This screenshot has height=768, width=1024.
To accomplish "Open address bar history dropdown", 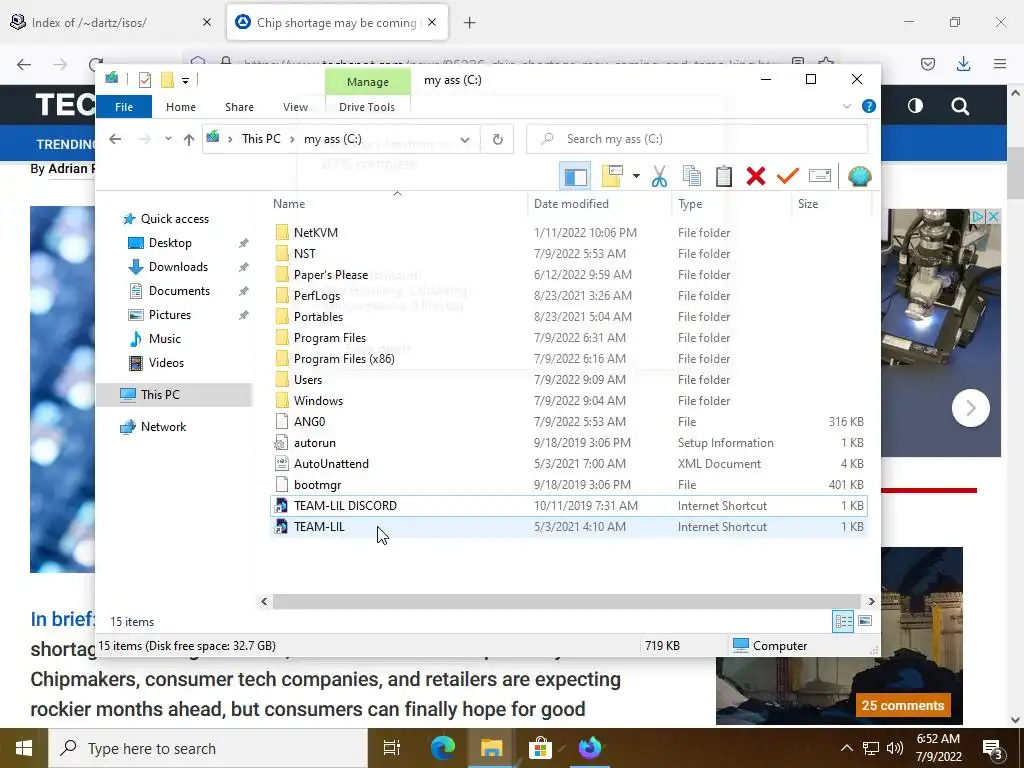I will [x=465, y=139].
